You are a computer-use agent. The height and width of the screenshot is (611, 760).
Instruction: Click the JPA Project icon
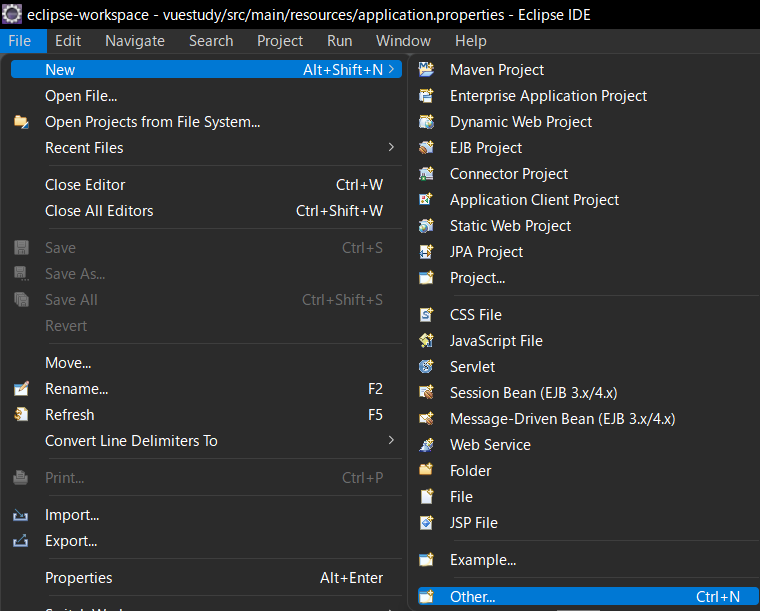pyautogui.click(x=426, y=251)
